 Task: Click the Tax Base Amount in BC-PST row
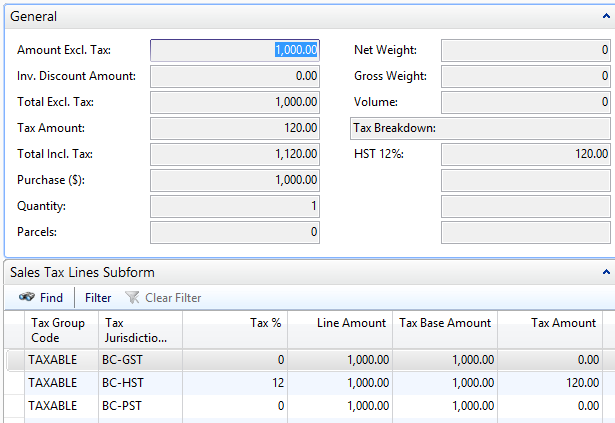[445, 406]
